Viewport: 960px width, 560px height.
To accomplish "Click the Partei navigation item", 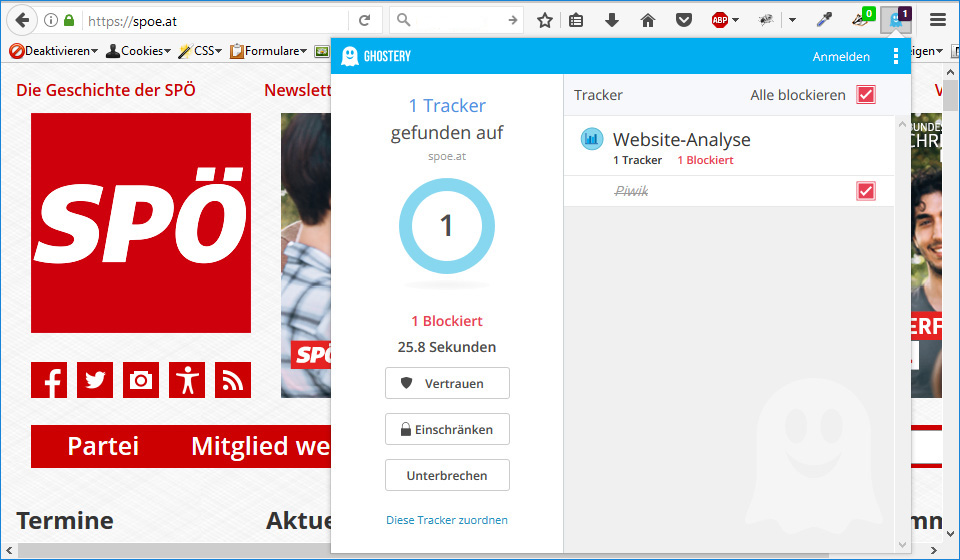I will pos(103,446).
